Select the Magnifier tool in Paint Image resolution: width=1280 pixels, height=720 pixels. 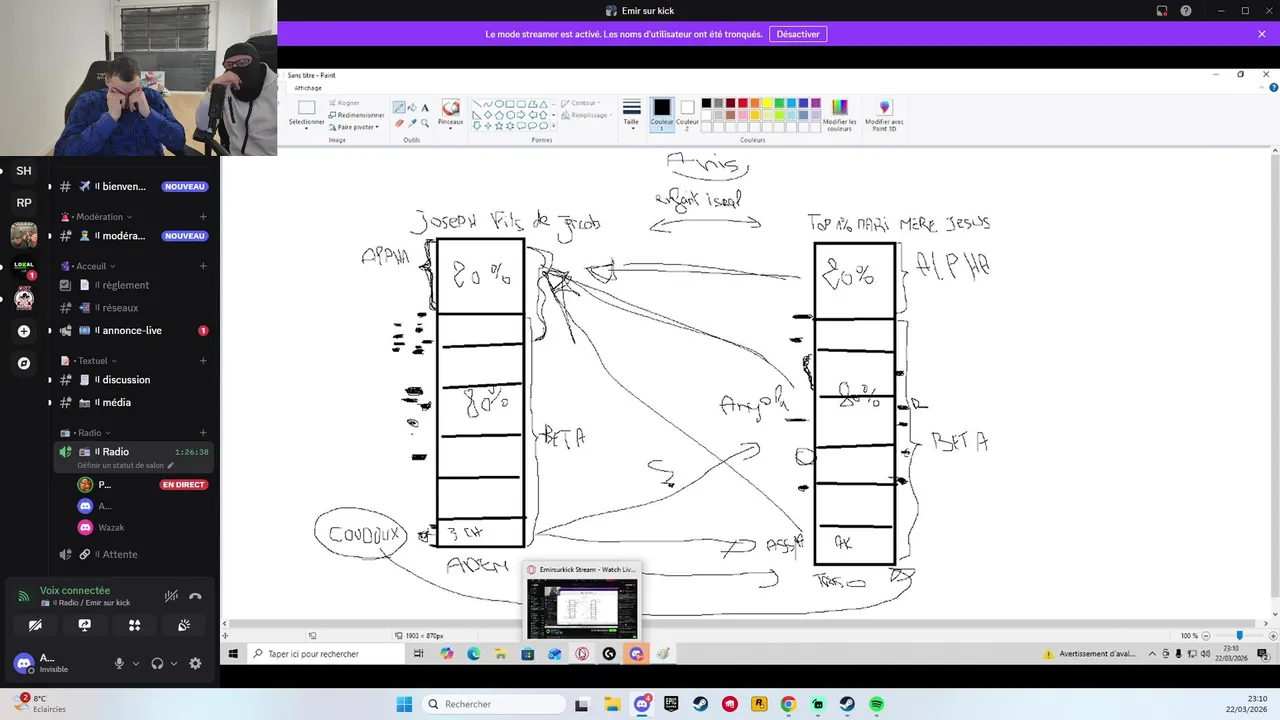(425, 123)
